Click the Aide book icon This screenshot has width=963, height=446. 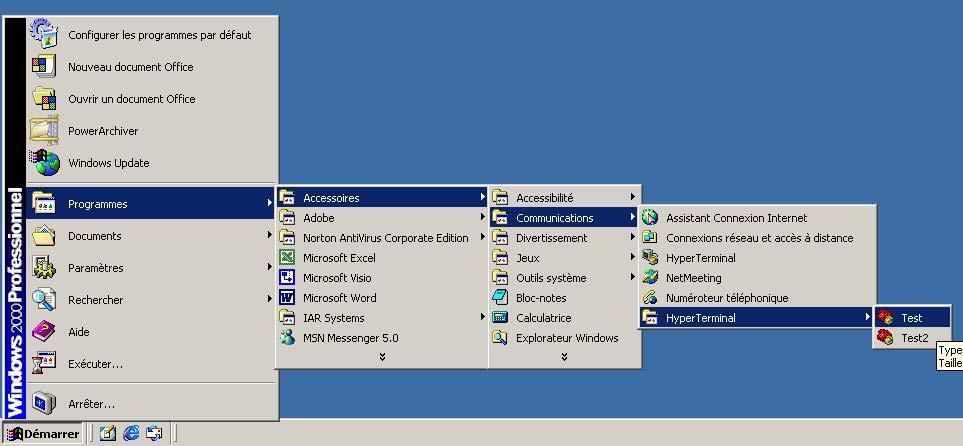point(44,332)
